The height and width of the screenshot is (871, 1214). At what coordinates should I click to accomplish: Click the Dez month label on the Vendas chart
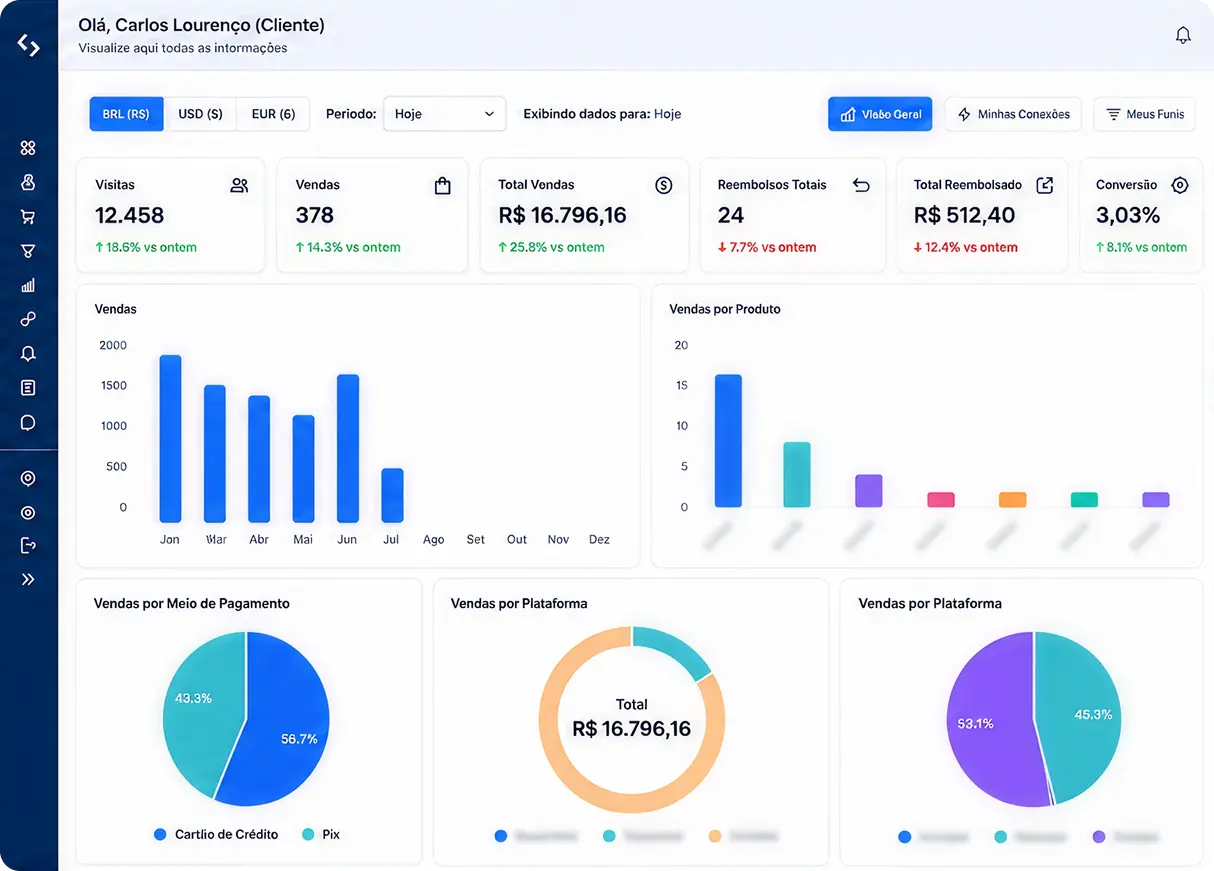tap(599, 539)
